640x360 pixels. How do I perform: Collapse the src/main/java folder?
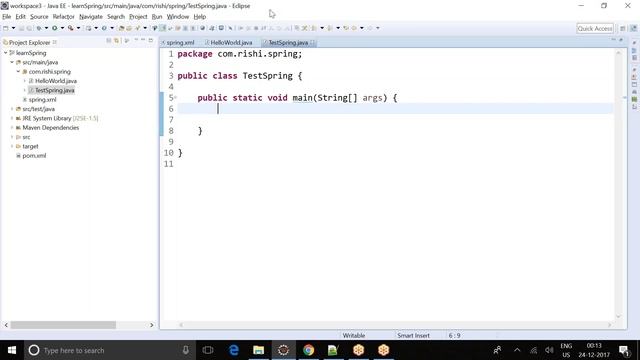click(12, 62)
